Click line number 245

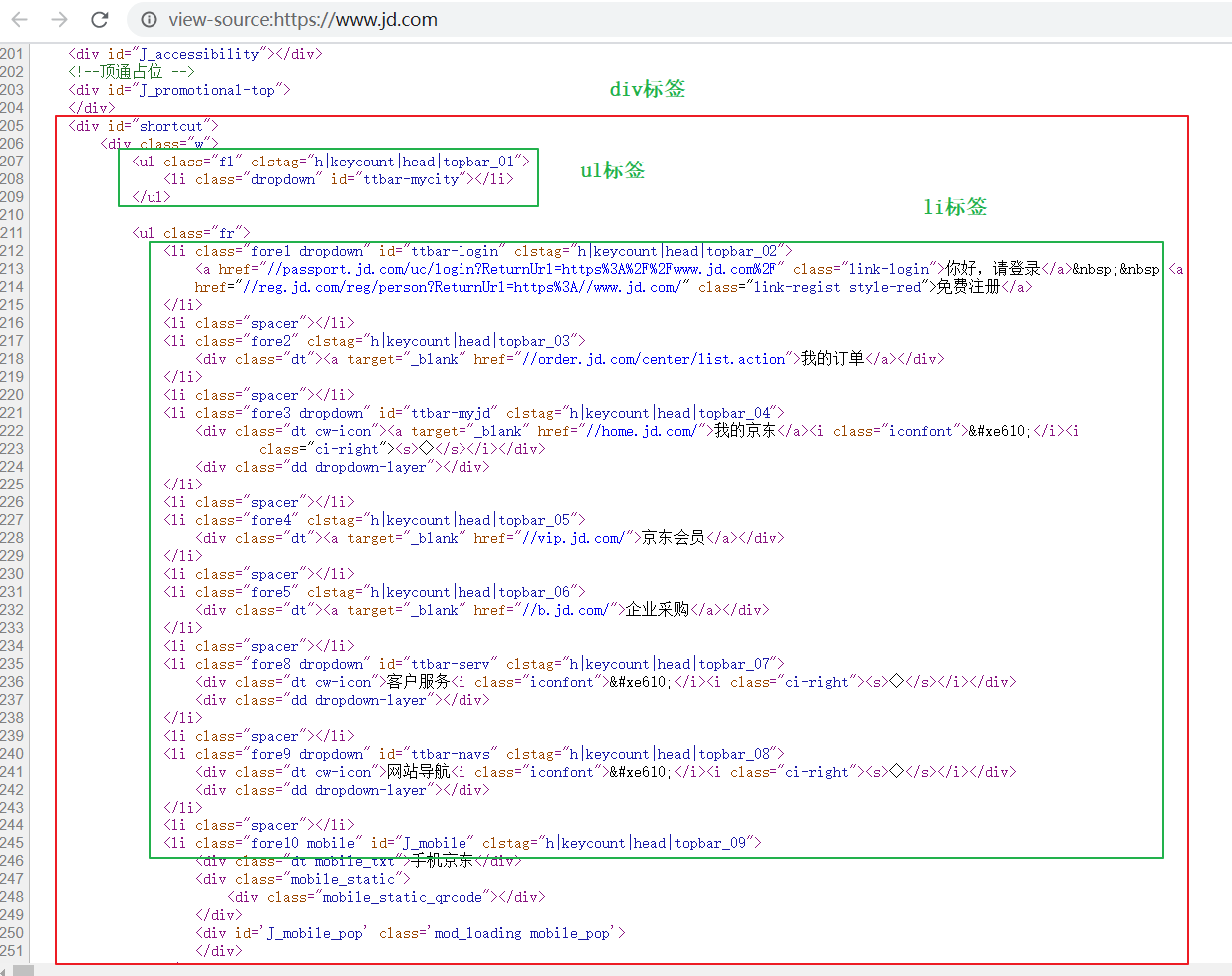[12, 843]
